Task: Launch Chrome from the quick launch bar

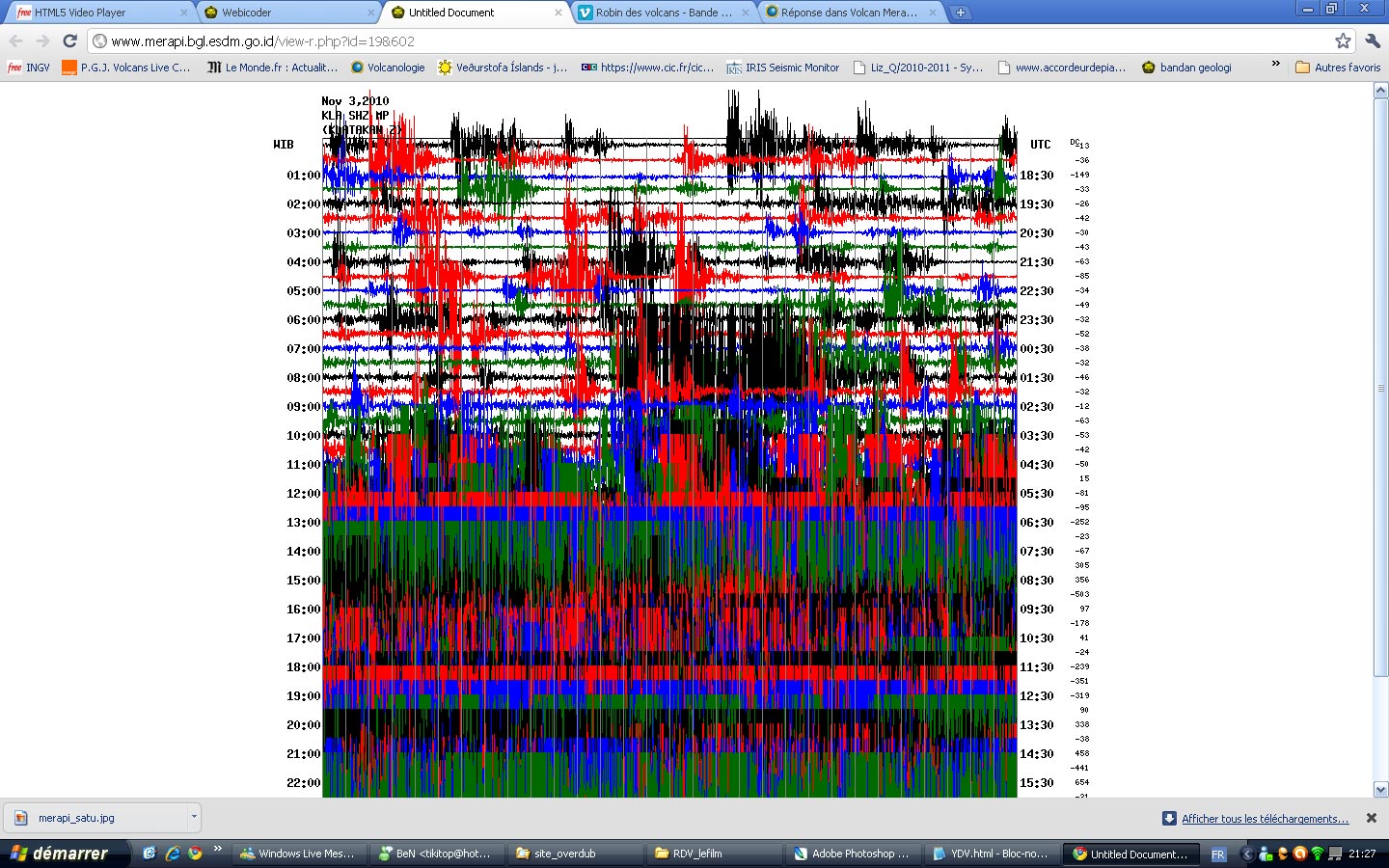Action: tap(195, 854)
